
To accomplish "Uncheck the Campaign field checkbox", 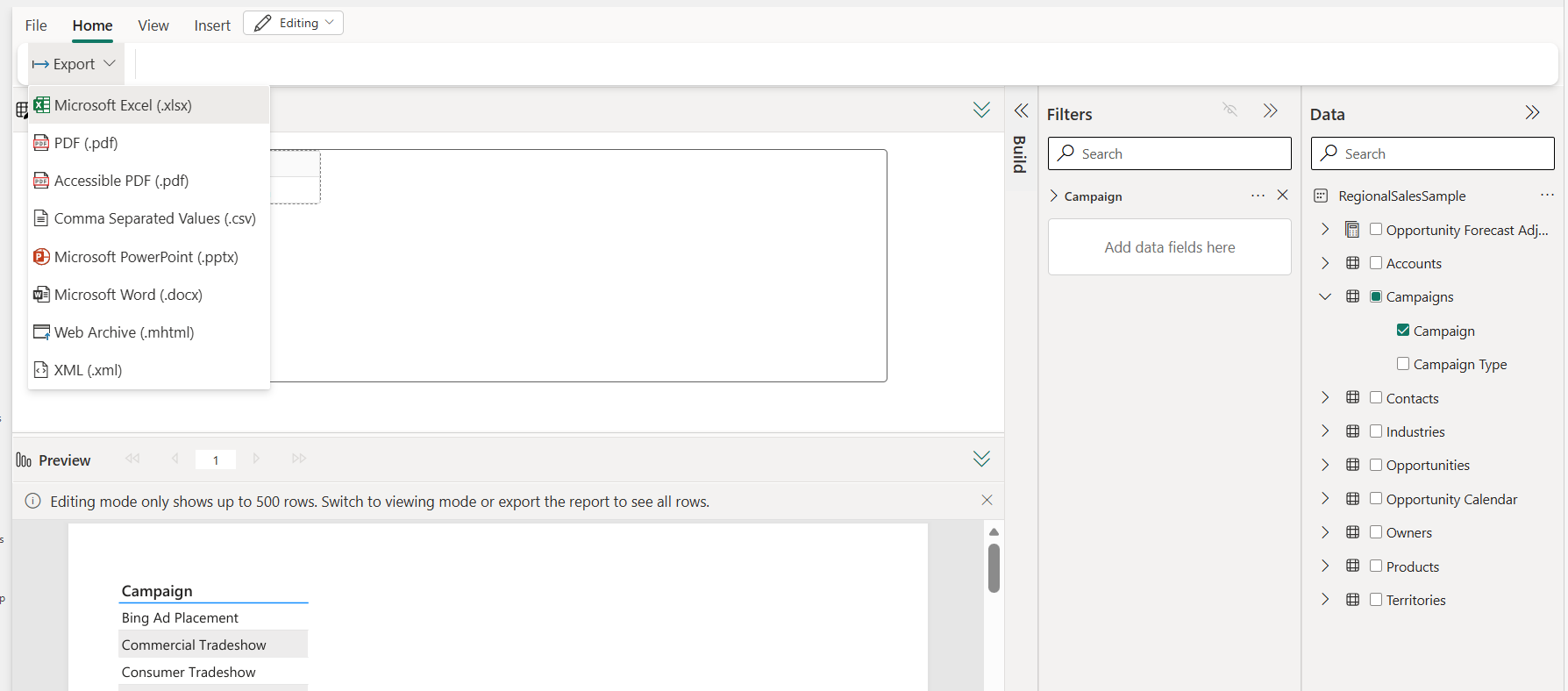I will coord(1403,330).
